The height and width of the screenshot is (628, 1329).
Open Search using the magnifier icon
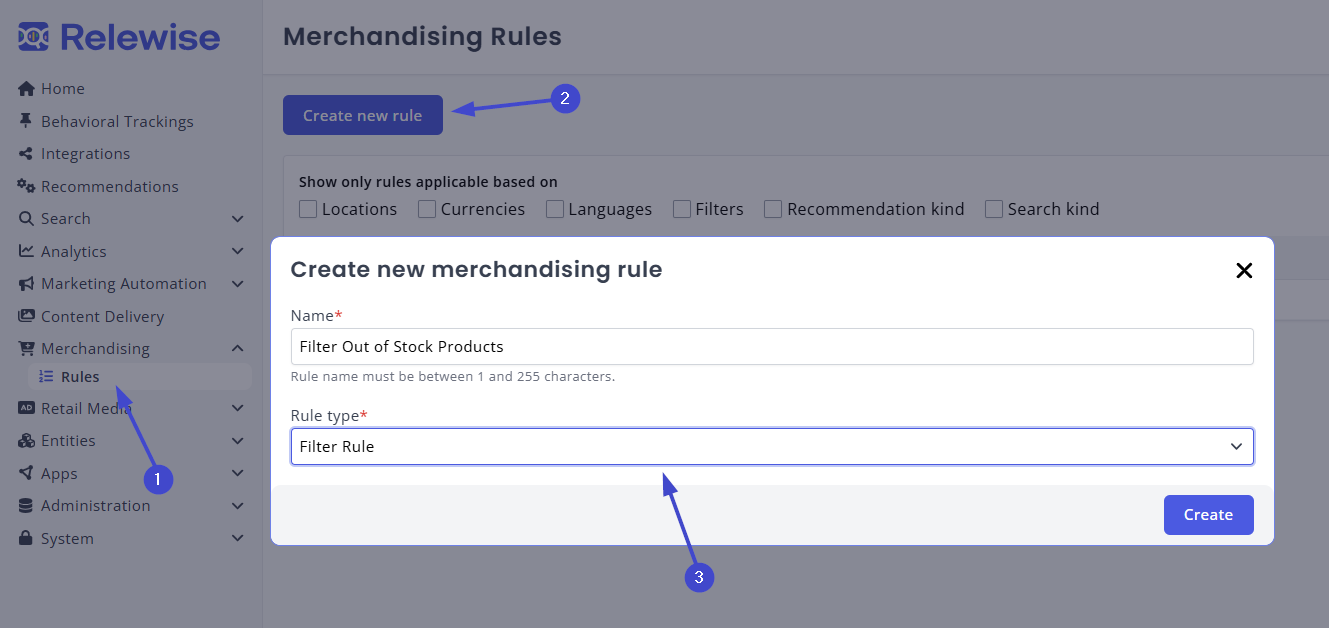tap(25, 218)
